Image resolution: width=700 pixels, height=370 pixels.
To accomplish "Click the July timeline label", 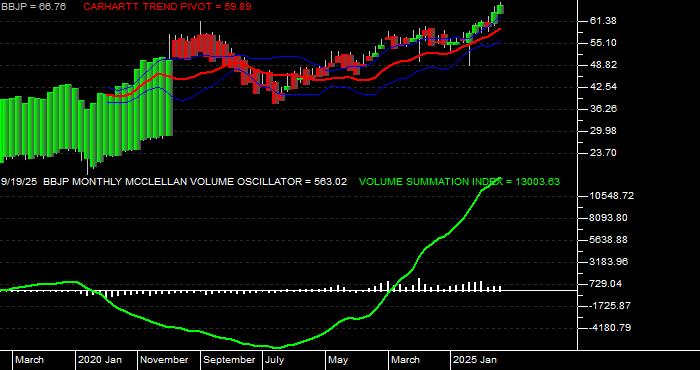I will [x=274, y=360].
